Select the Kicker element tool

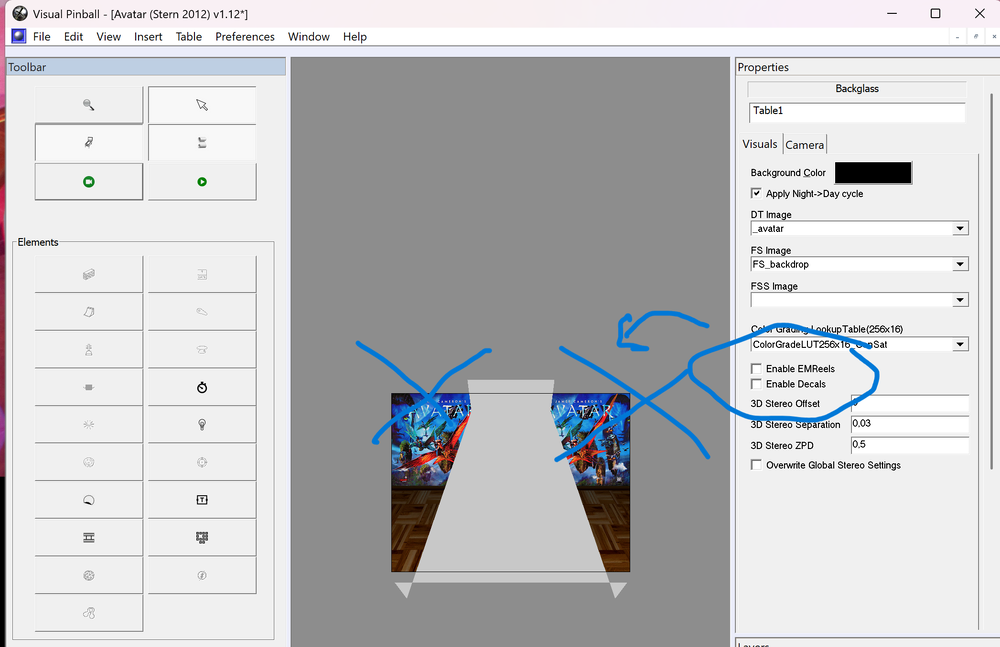(89, 463)
